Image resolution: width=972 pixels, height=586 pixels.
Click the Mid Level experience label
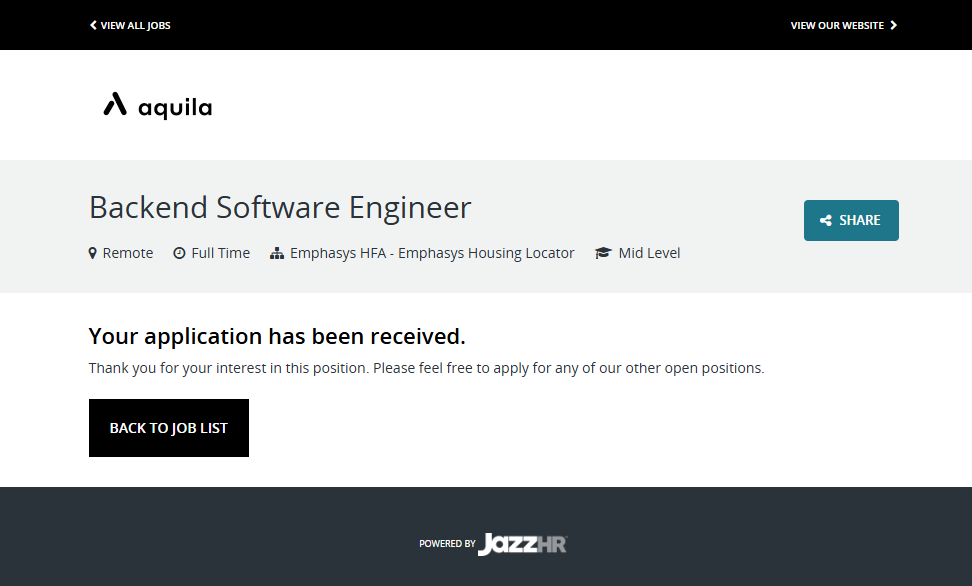coord(649,253)
